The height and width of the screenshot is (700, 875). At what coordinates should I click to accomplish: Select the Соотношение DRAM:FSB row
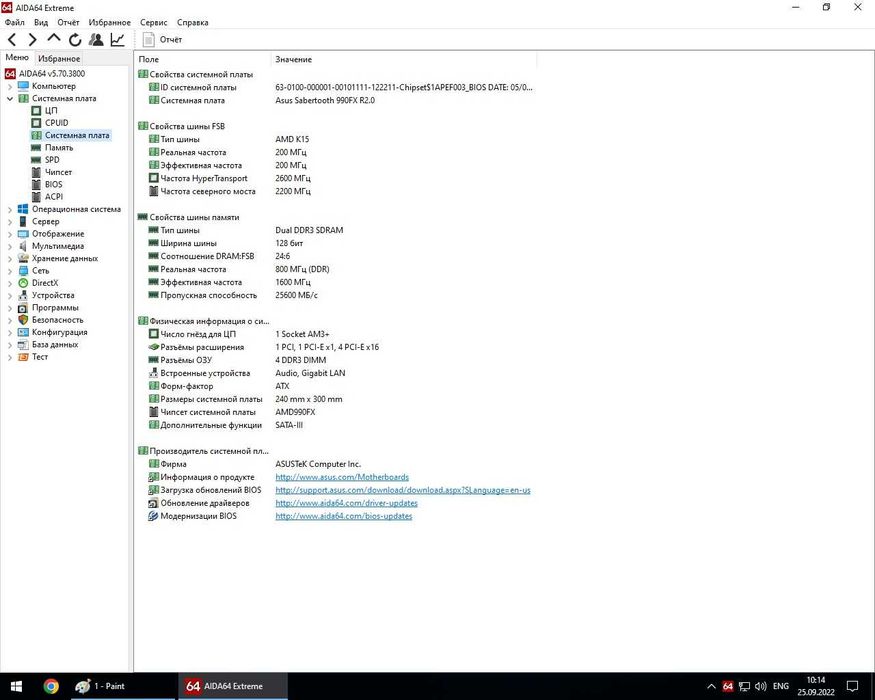coord(335,256)
